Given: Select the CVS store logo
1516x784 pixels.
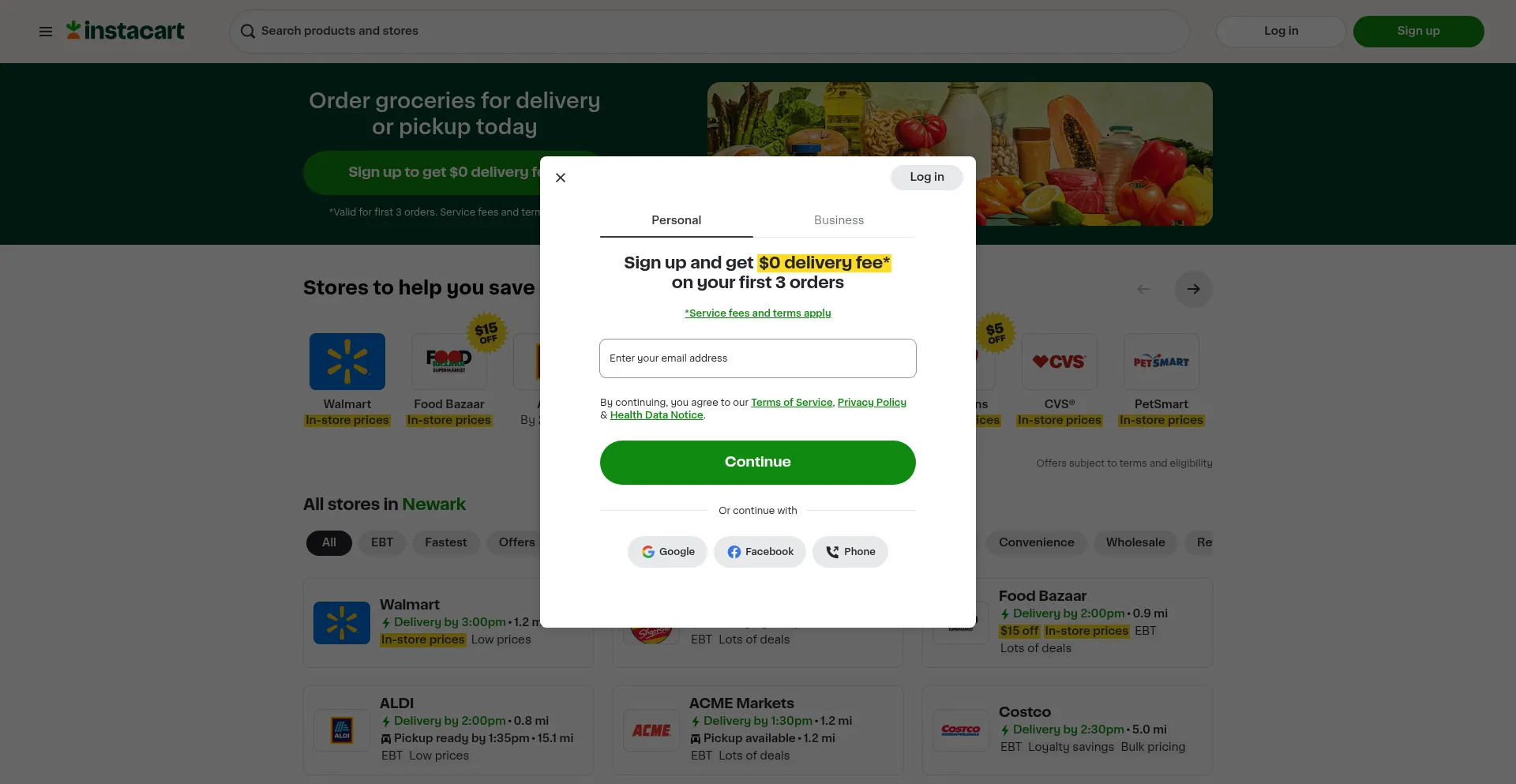Looking at the screenshot, I should tap(1059, 362).
